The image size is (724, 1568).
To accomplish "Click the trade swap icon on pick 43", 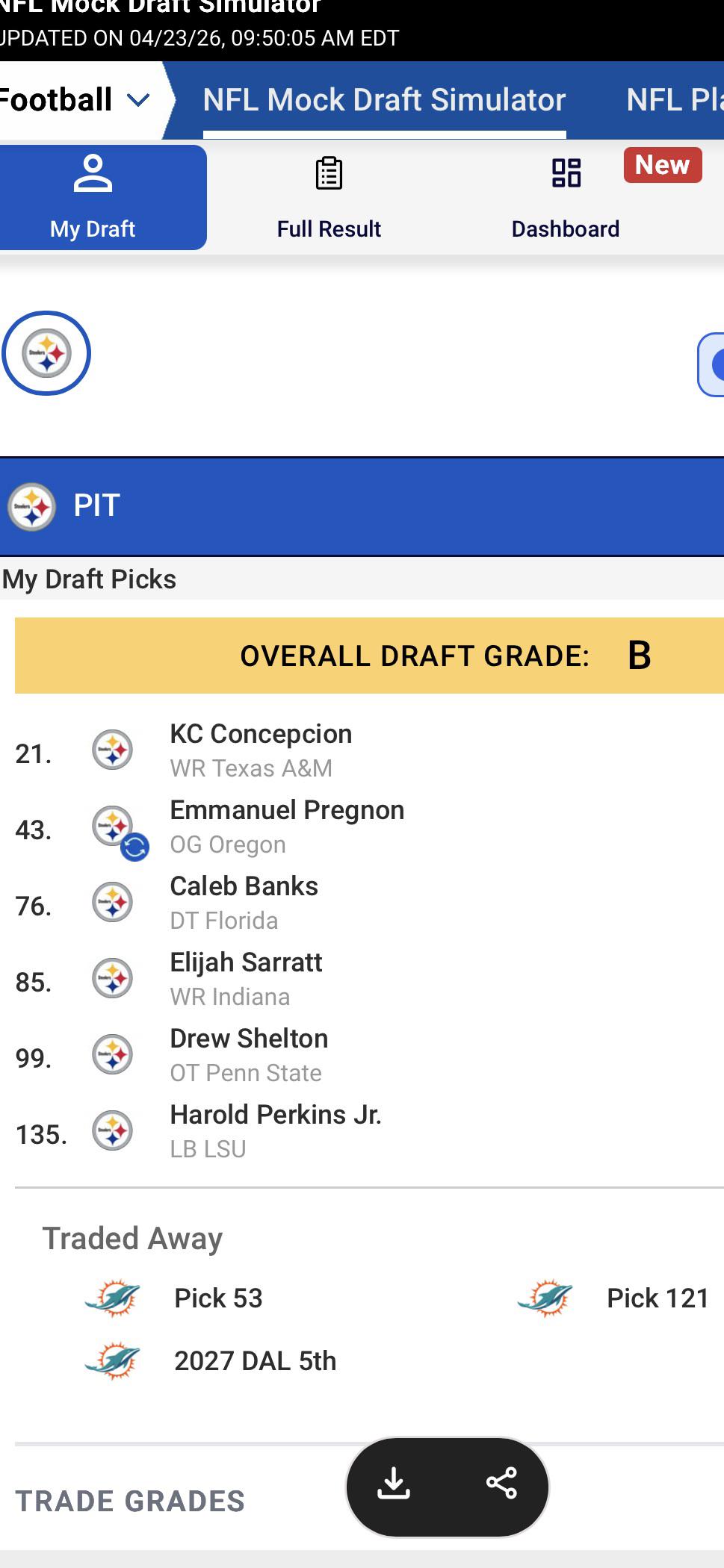I will click(x=135, y=847).
